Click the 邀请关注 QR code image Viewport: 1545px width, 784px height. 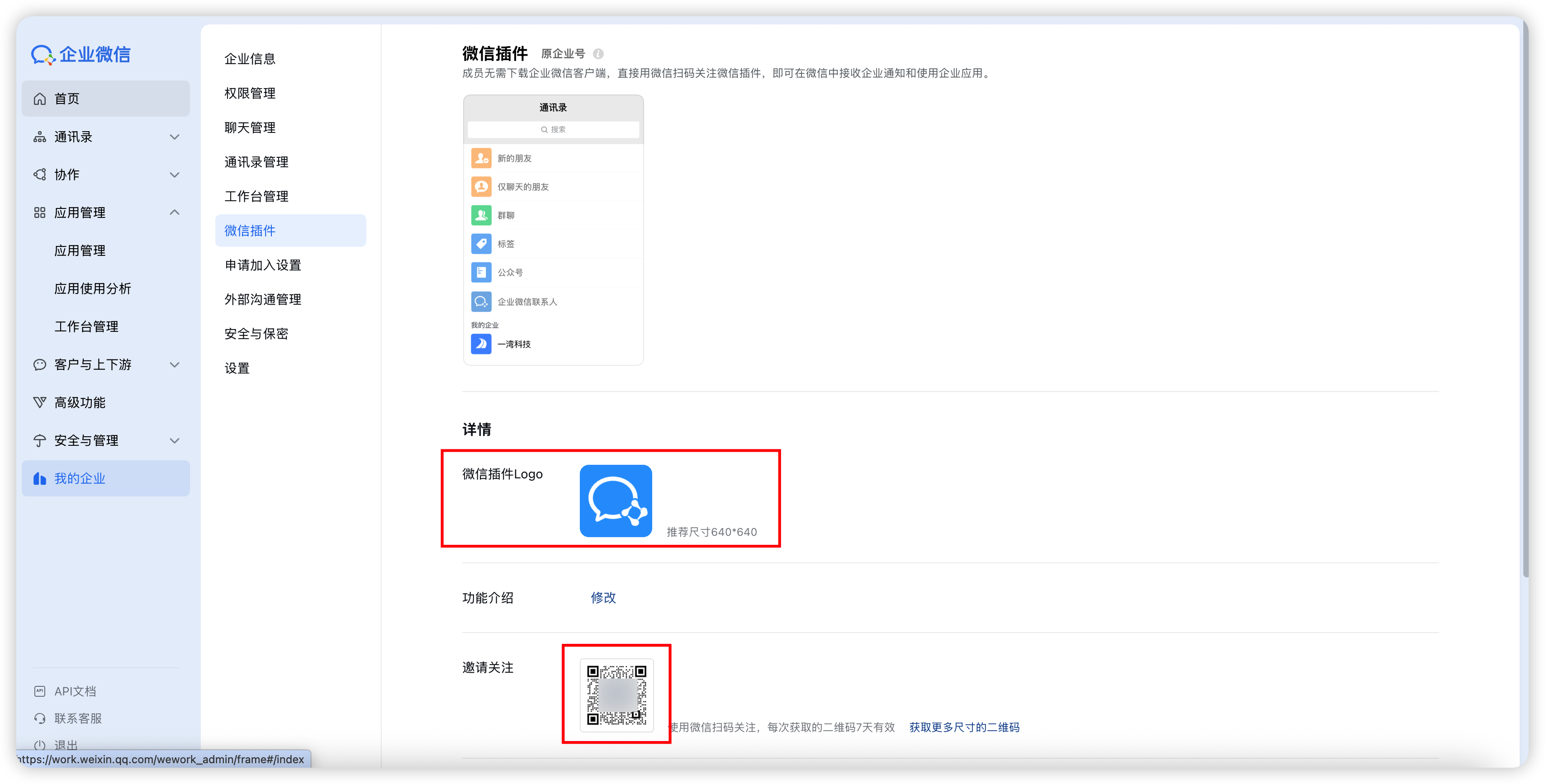coord(616,694)
